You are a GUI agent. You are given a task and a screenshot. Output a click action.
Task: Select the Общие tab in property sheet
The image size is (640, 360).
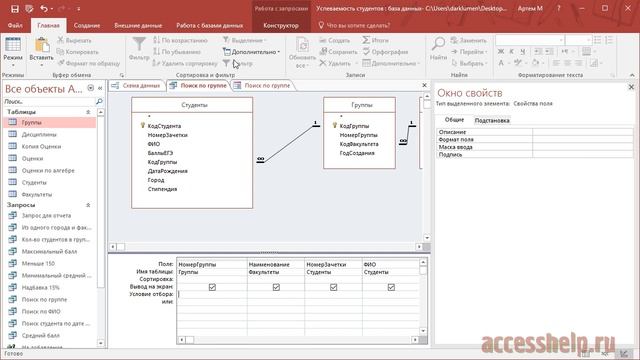454,120
